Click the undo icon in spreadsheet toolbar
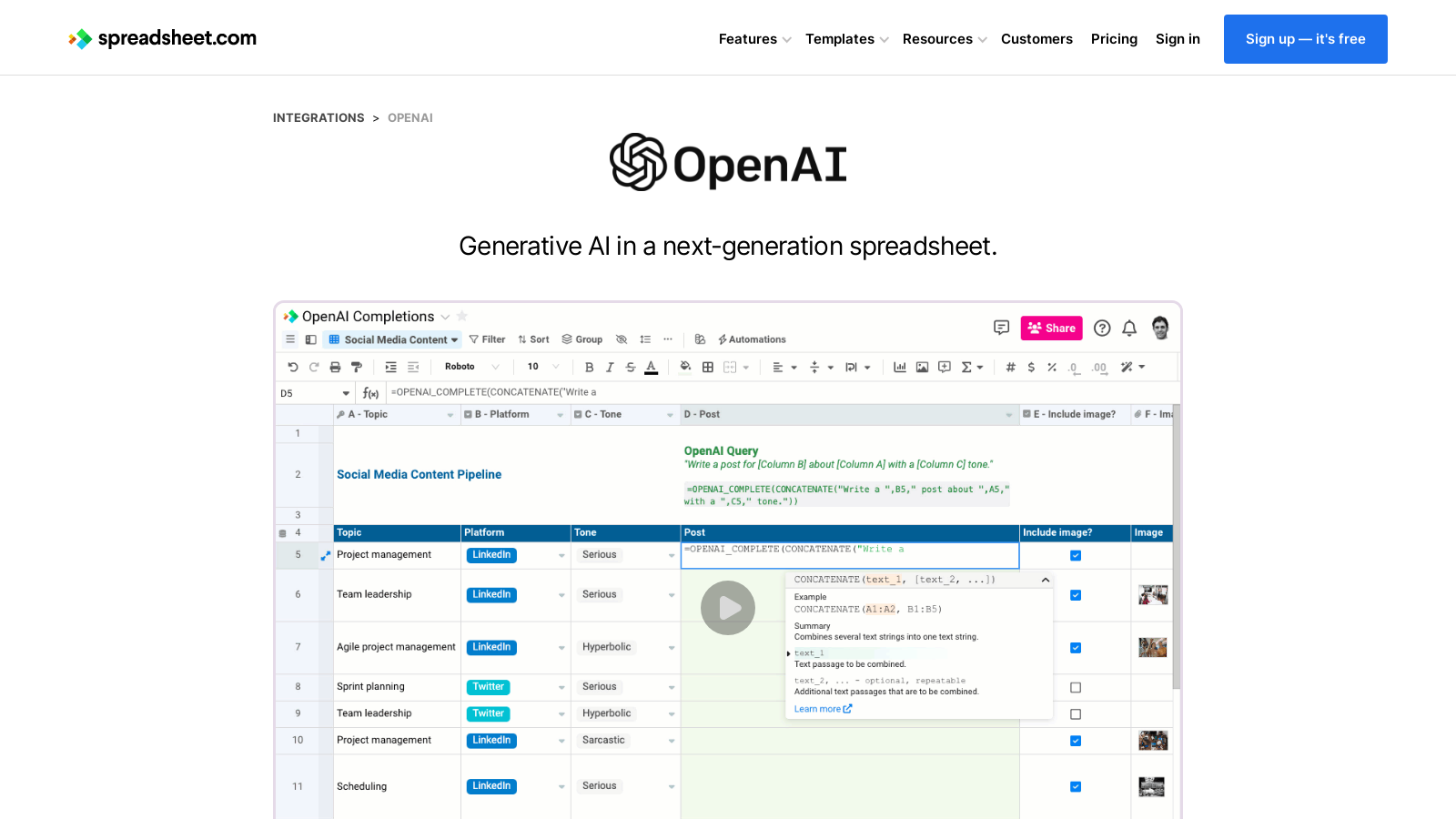The height and width of the screenshot is (819, 1456). [293, 368]
